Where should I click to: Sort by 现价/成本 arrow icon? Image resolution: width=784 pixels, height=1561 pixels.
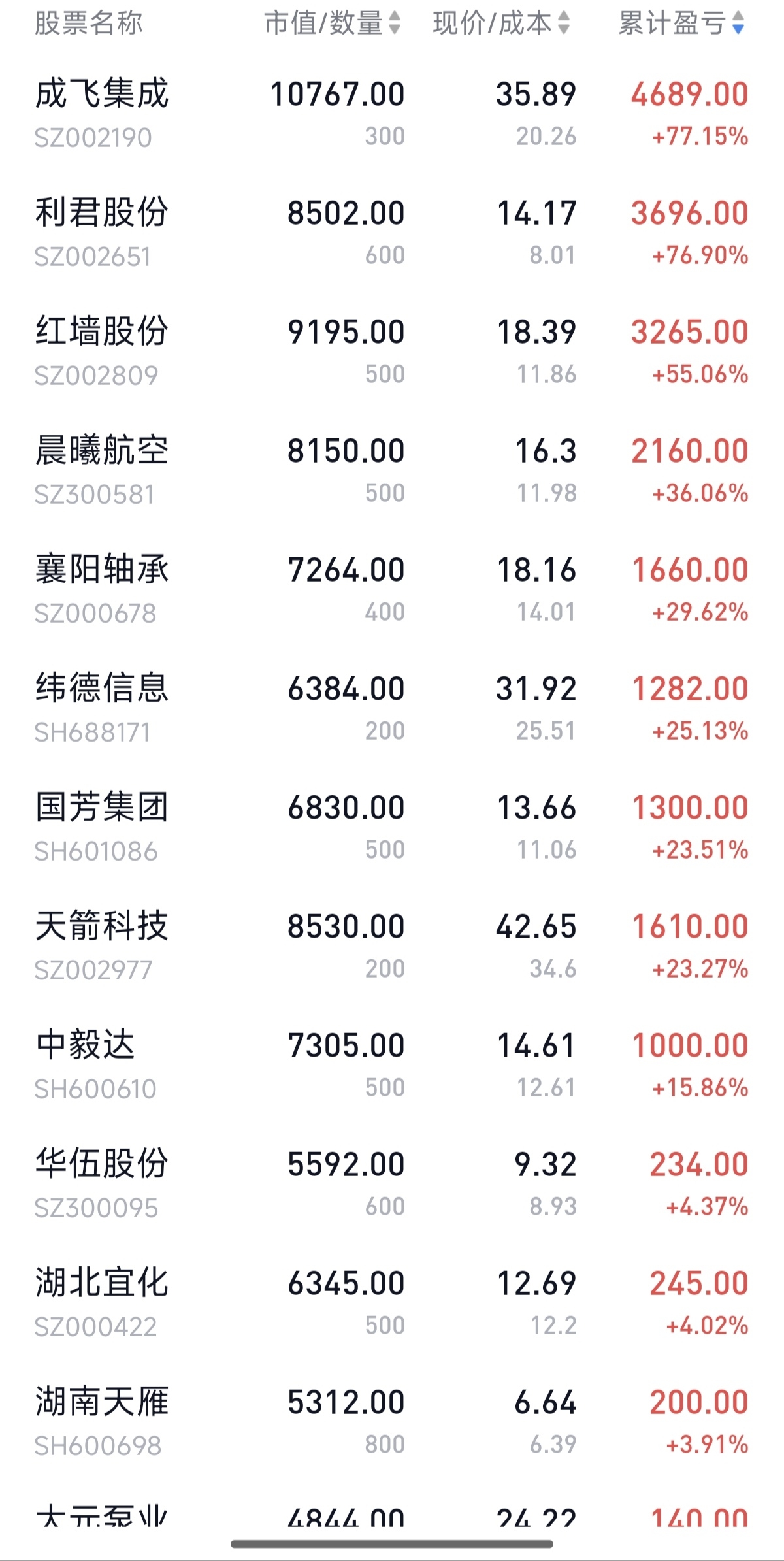[x=564, y=24]
